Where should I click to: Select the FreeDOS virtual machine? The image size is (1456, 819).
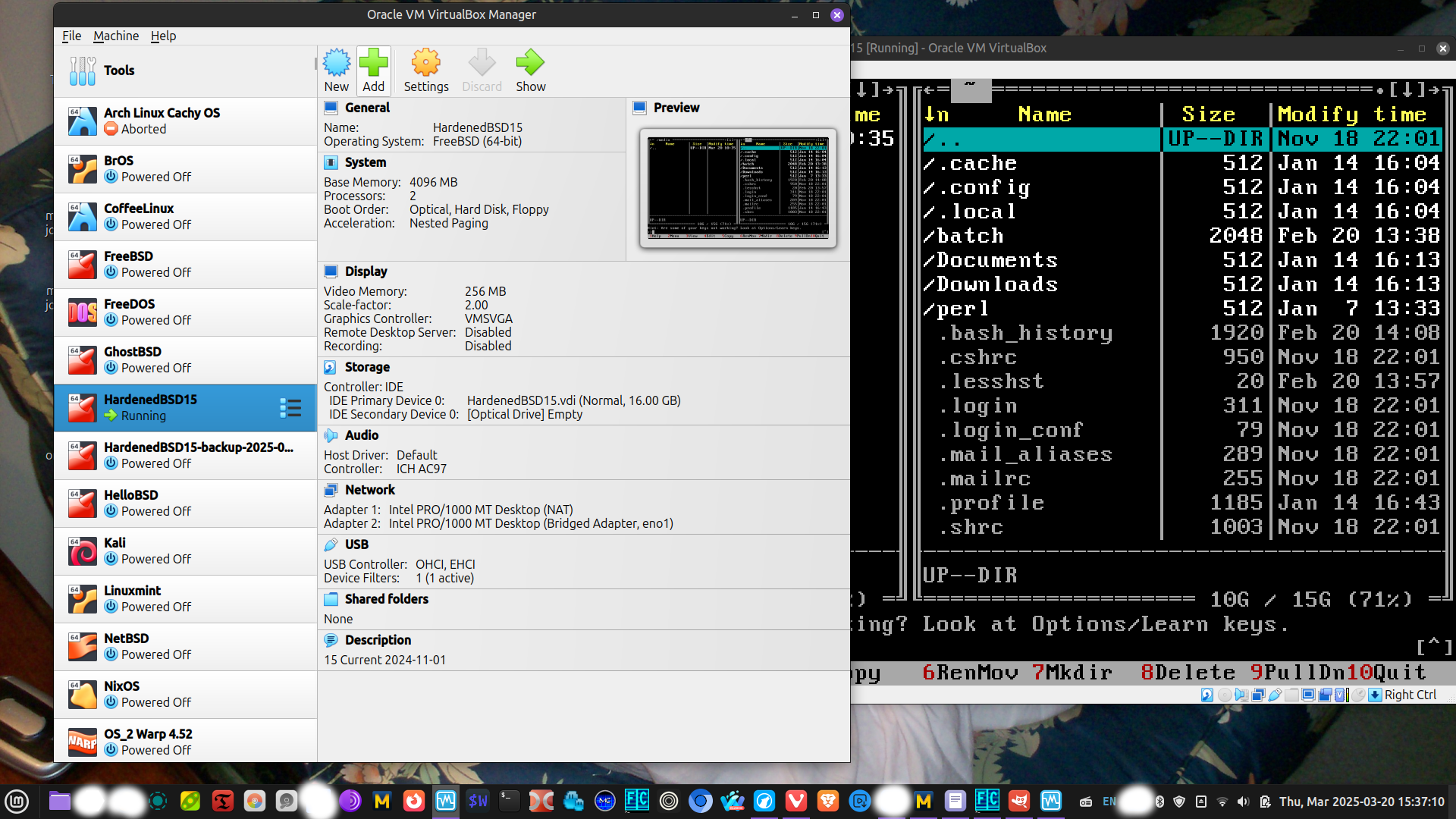tap(185, 312)
